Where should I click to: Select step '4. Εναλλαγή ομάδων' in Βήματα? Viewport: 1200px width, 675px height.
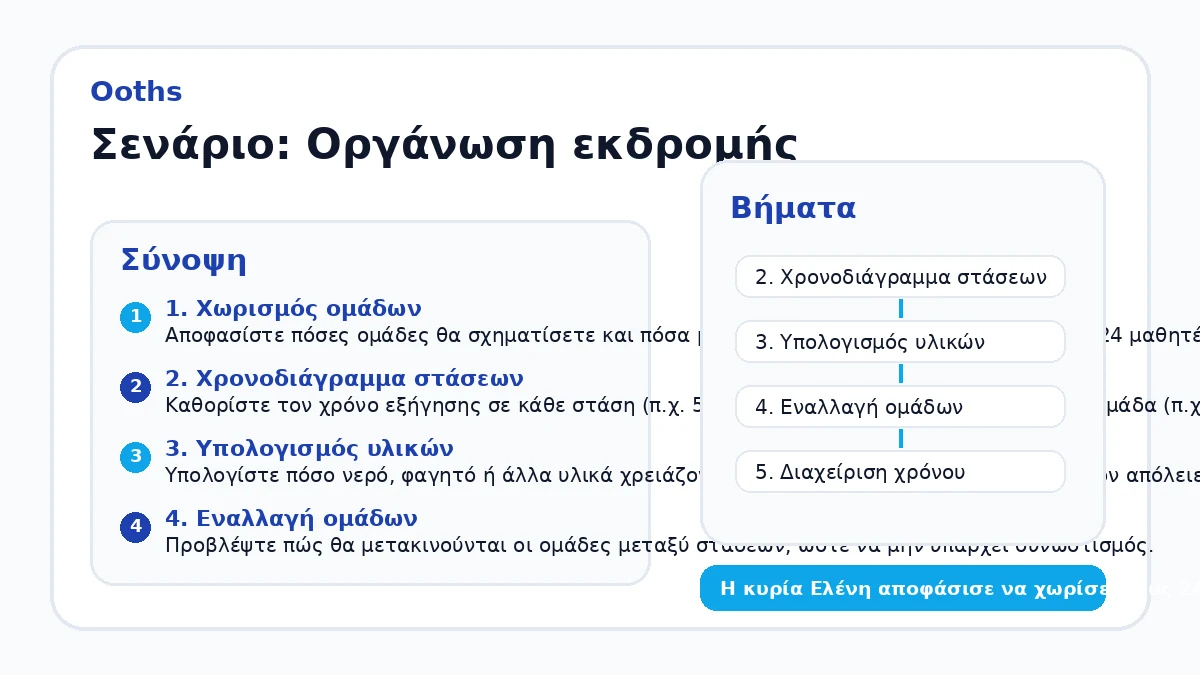coord(900,407)
